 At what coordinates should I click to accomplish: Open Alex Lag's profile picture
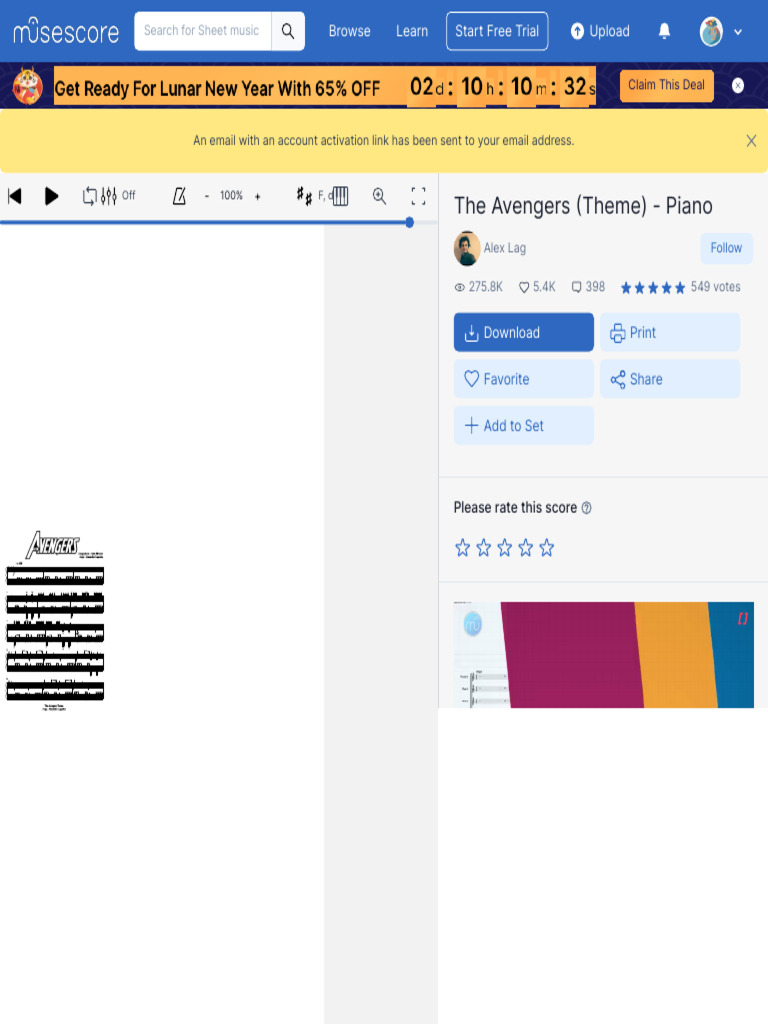tap(467, 248)
